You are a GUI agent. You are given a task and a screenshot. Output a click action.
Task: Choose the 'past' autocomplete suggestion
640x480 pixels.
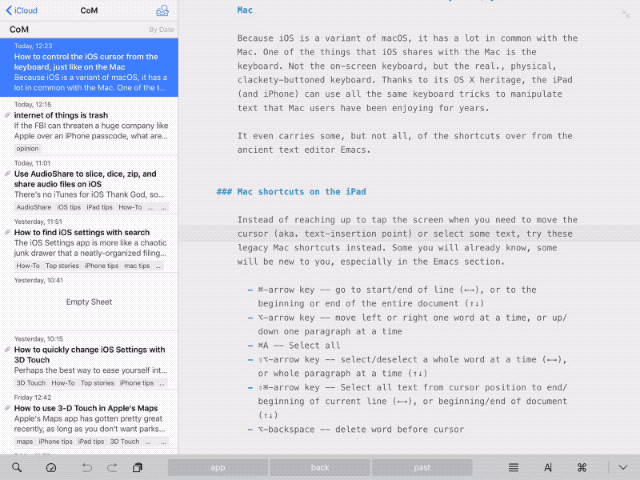tap(422, 467)
